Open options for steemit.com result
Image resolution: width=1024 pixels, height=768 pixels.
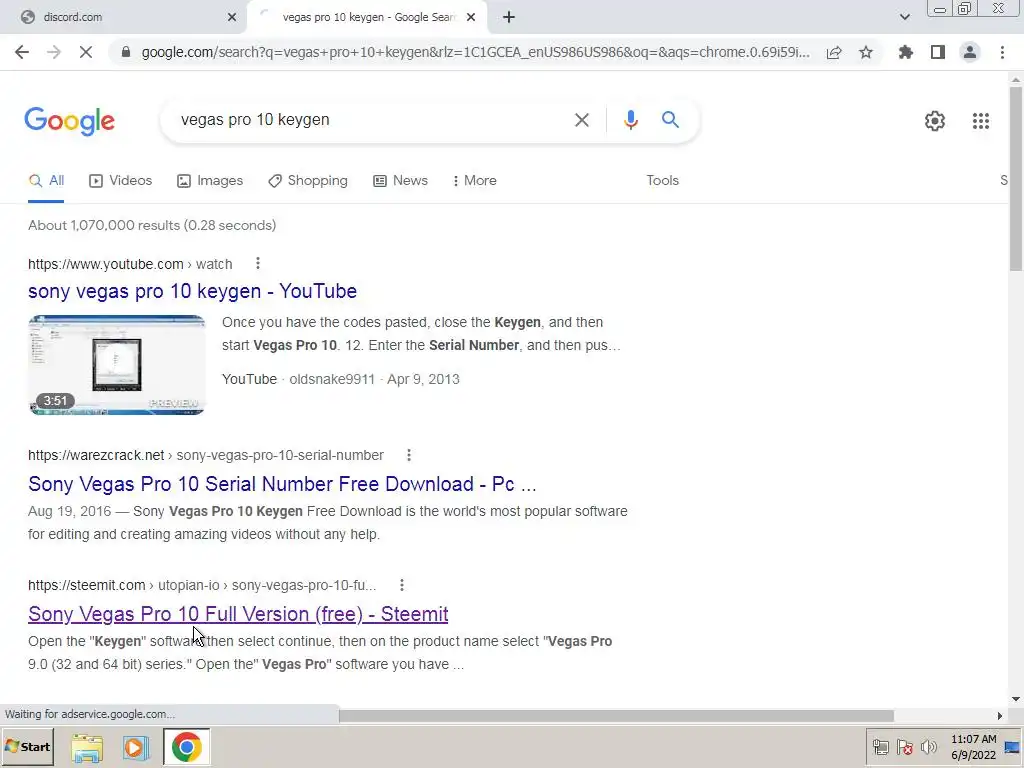[x=402, y=585]
